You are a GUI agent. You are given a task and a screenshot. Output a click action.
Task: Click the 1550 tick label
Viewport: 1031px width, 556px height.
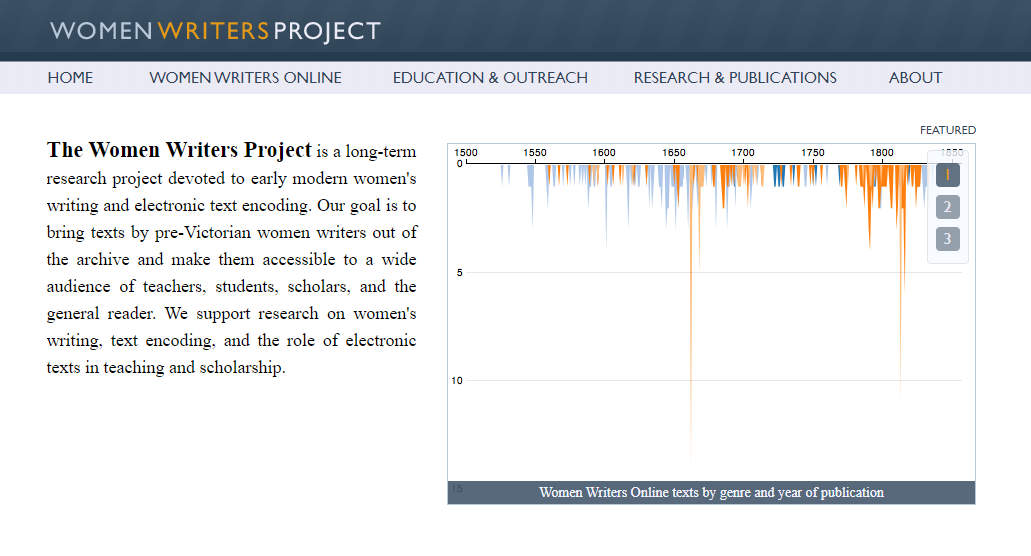535,152
